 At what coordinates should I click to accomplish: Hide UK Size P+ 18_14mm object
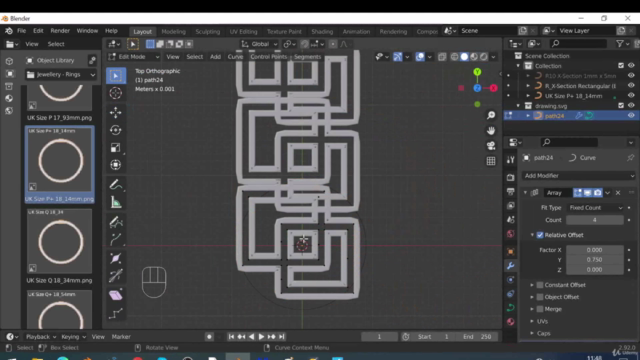(631, 96)
